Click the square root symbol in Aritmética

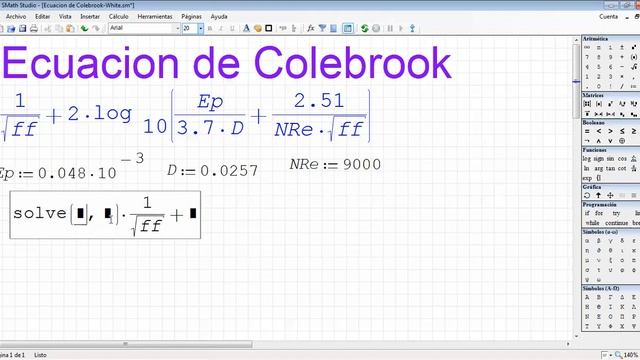[633, 67]
